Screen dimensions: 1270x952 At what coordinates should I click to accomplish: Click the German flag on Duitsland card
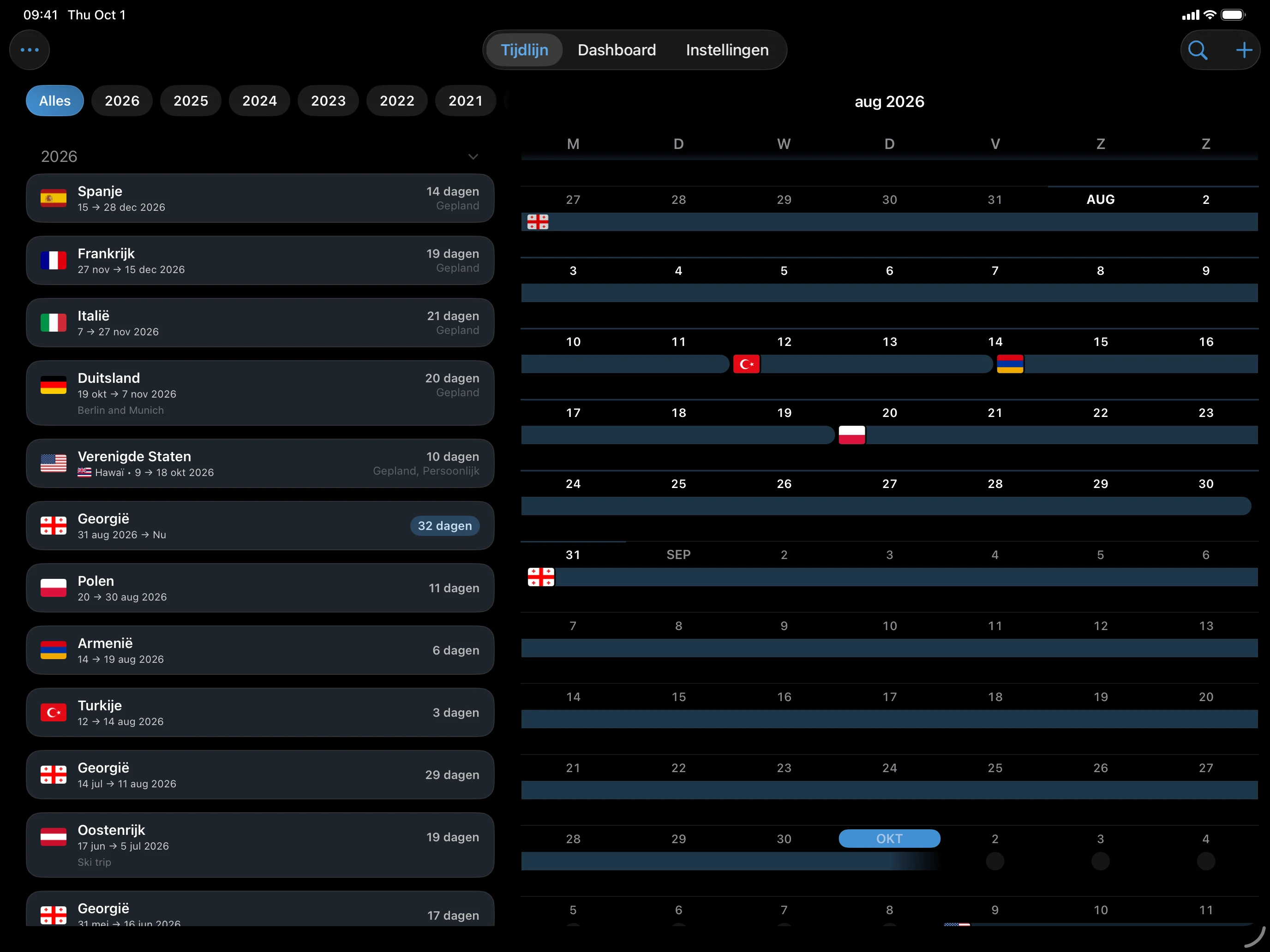pyautogui.click(x=54, y=385)
